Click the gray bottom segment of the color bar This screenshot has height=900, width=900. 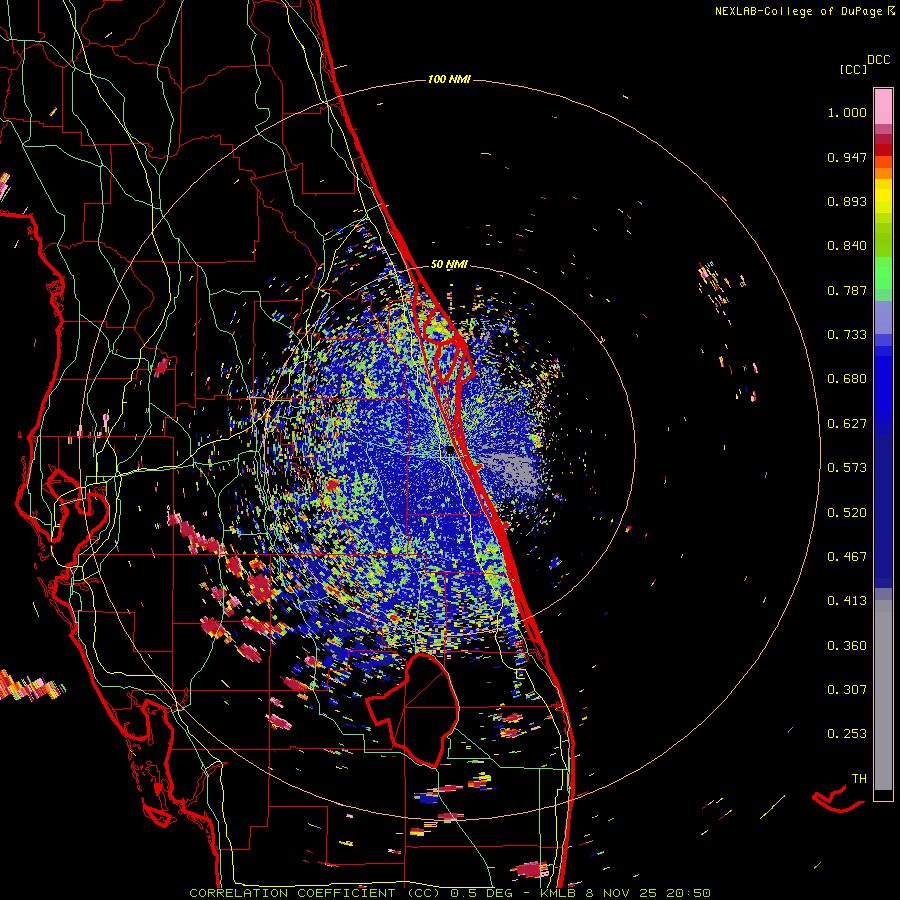[x=883, y=695]
